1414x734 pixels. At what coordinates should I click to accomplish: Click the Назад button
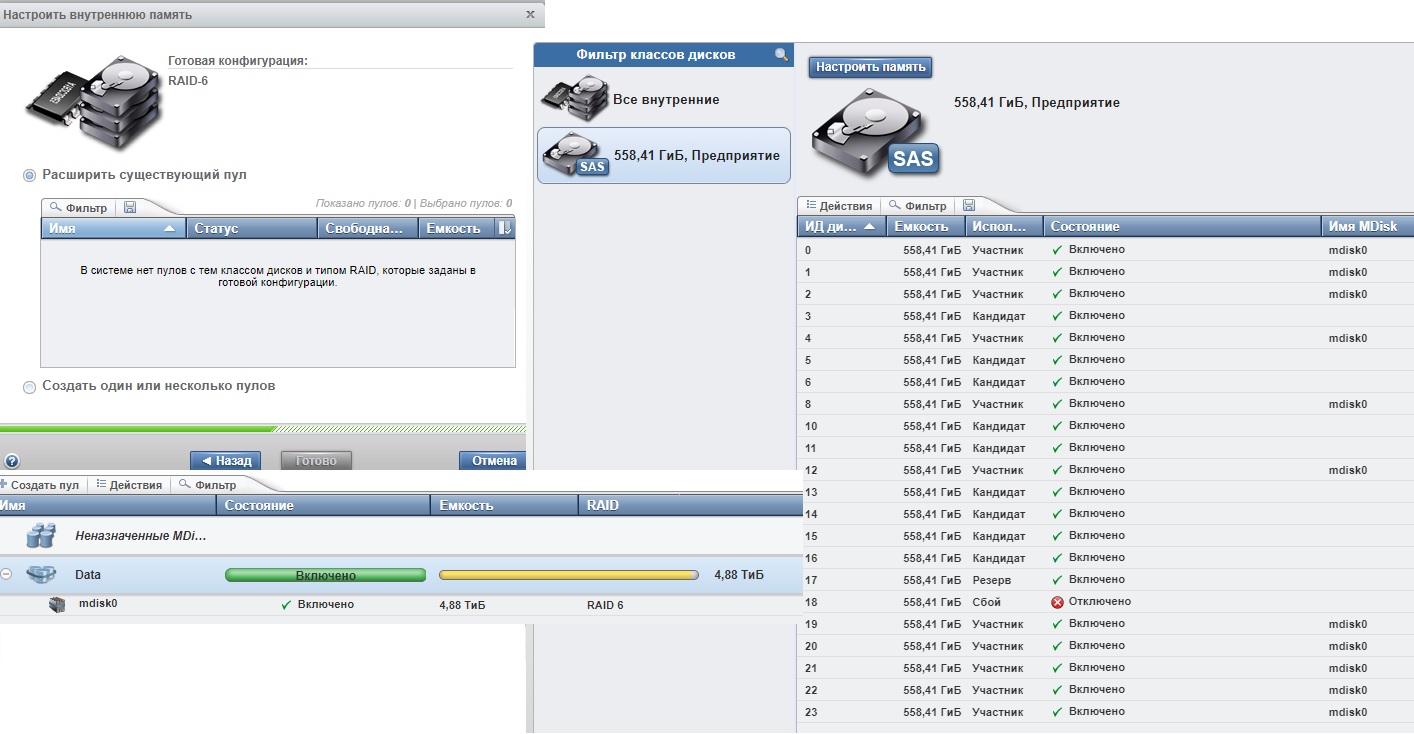tap(226, 461)
